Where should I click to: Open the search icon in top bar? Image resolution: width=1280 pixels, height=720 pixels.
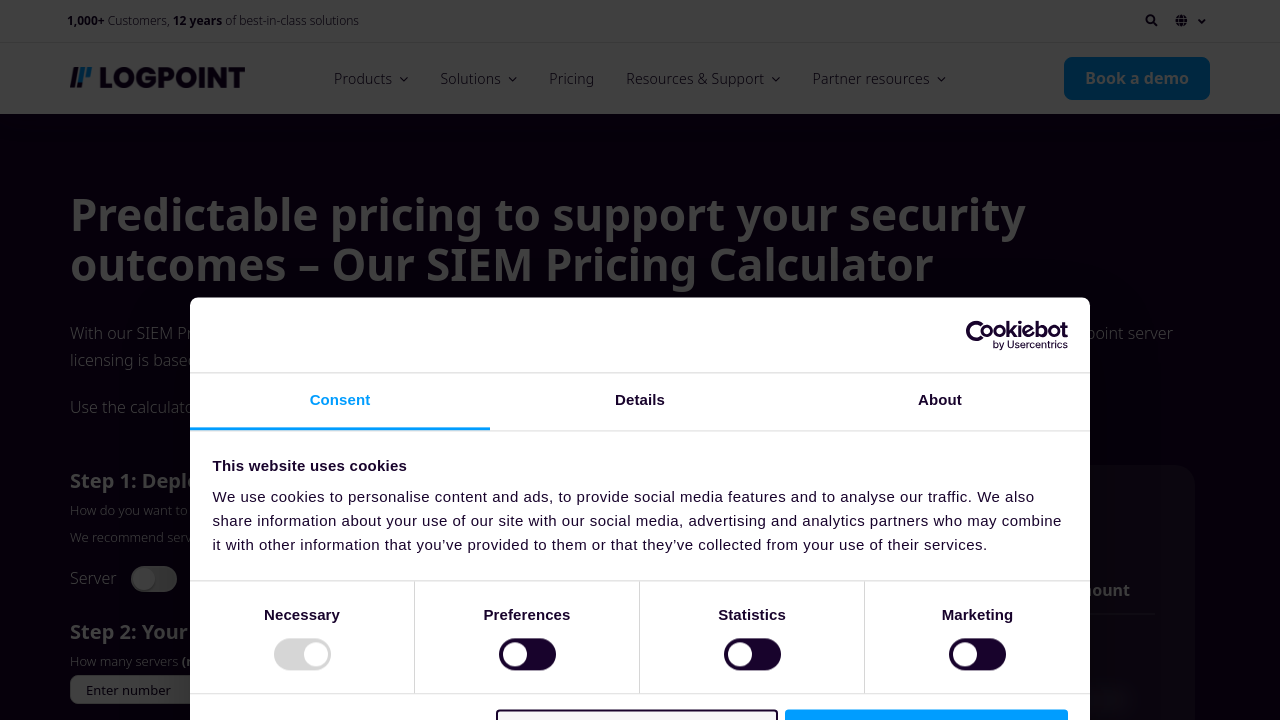click(1151, 20)
